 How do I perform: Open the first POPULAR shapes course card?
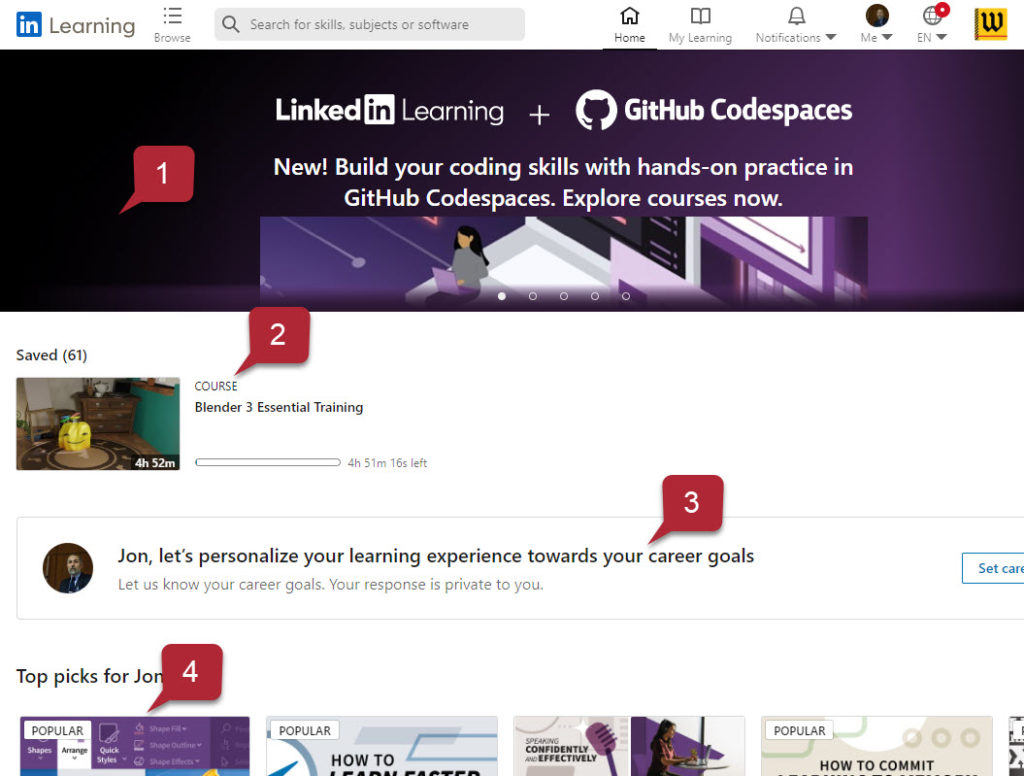coord(135,746)
